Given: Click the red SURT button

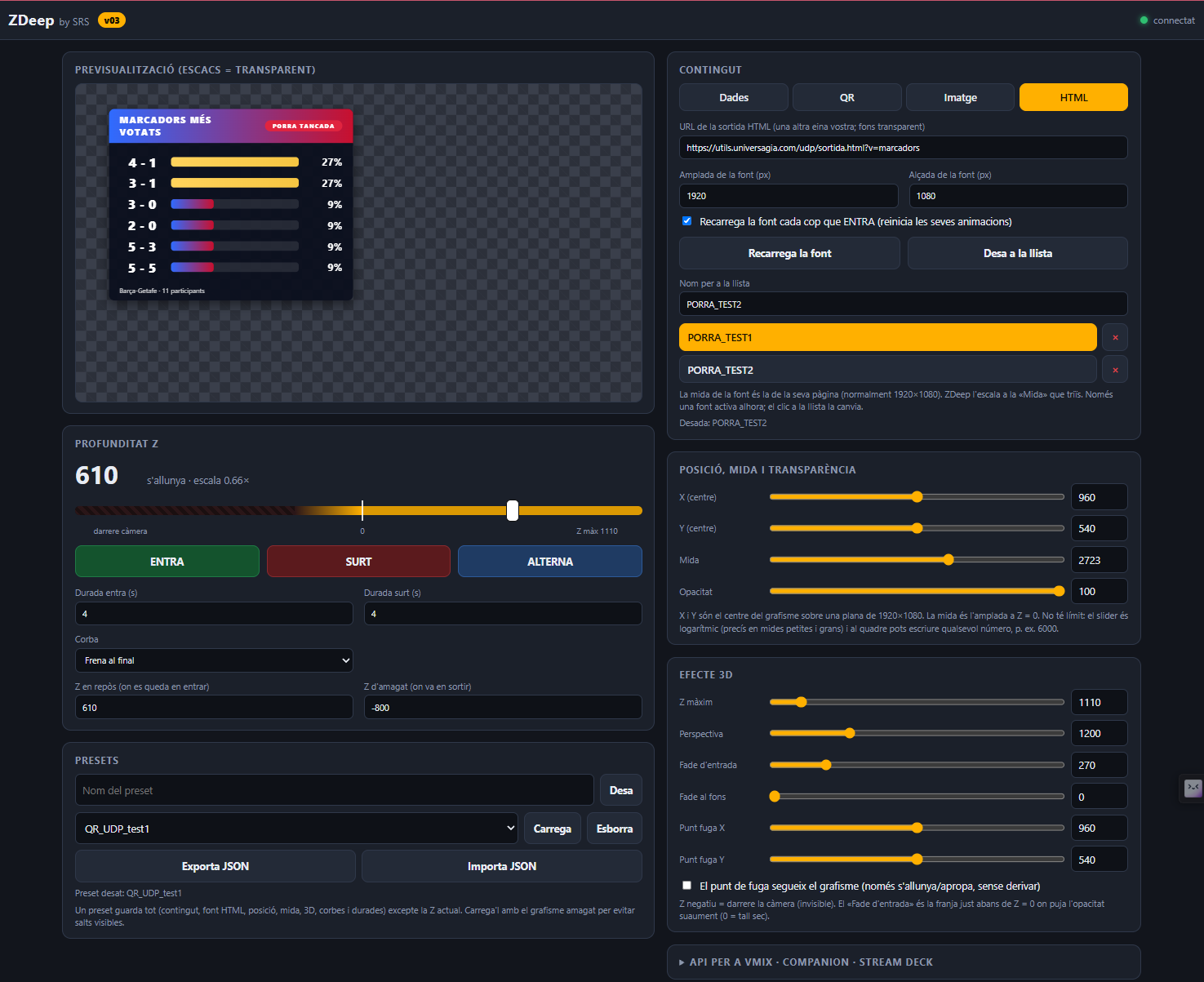Looking at the screenshot, I should click(x=358, y=562).
